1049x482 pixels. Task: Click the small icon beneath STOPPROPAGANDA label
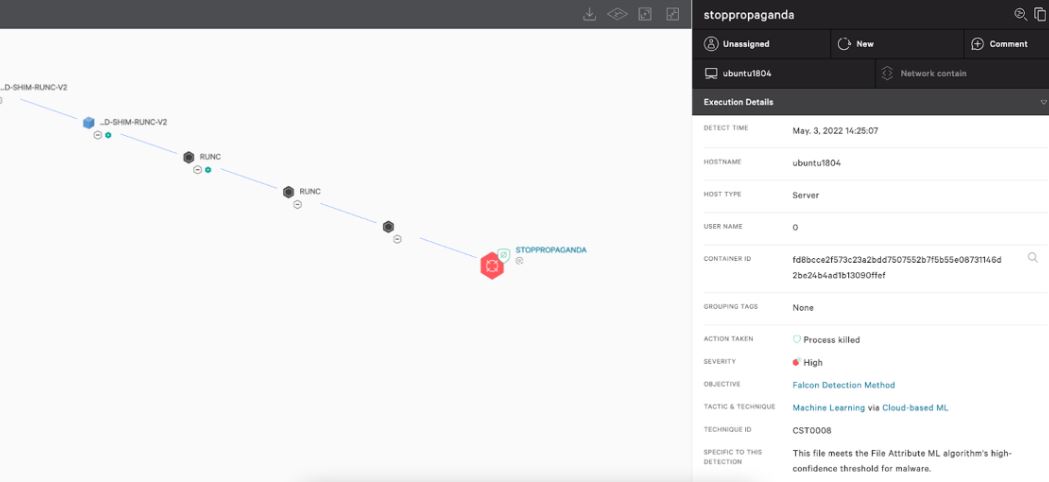(519, 261)
